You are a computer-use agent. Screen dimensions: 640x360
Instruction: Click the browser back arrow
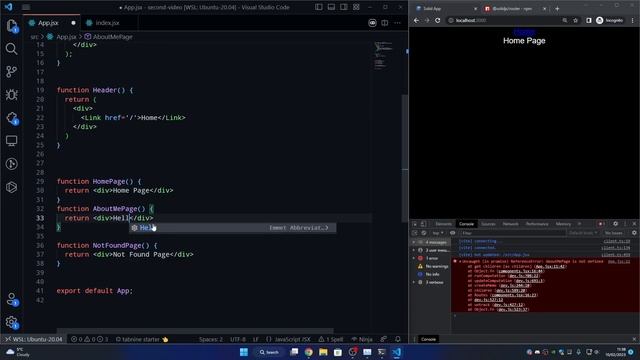point(416,20)
